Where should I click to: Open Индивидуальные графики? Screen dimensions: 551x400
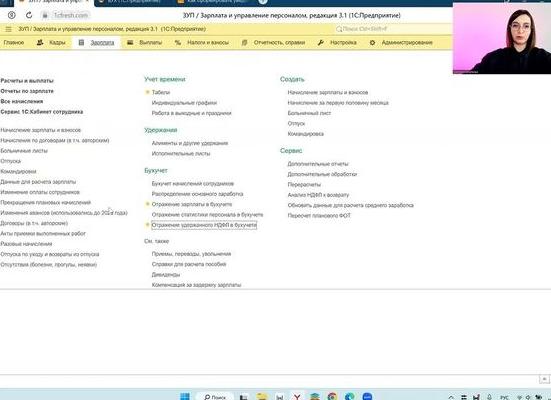click(184, 103)
